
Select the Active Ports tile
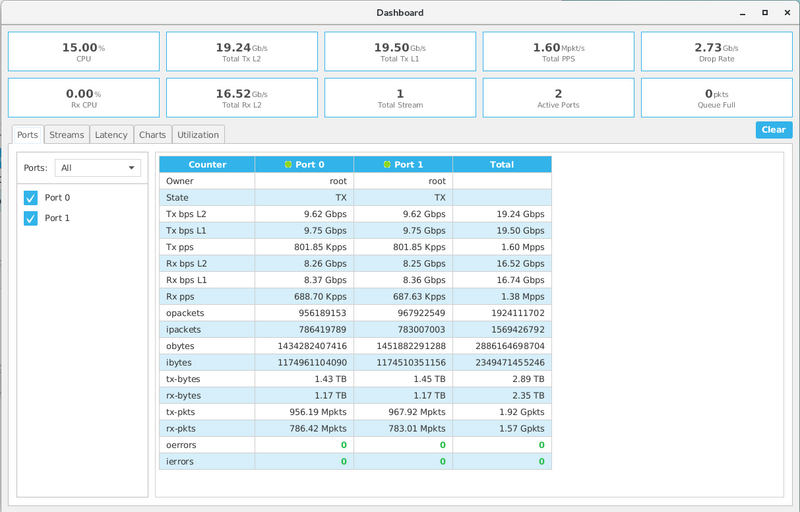tap(558, 98)
